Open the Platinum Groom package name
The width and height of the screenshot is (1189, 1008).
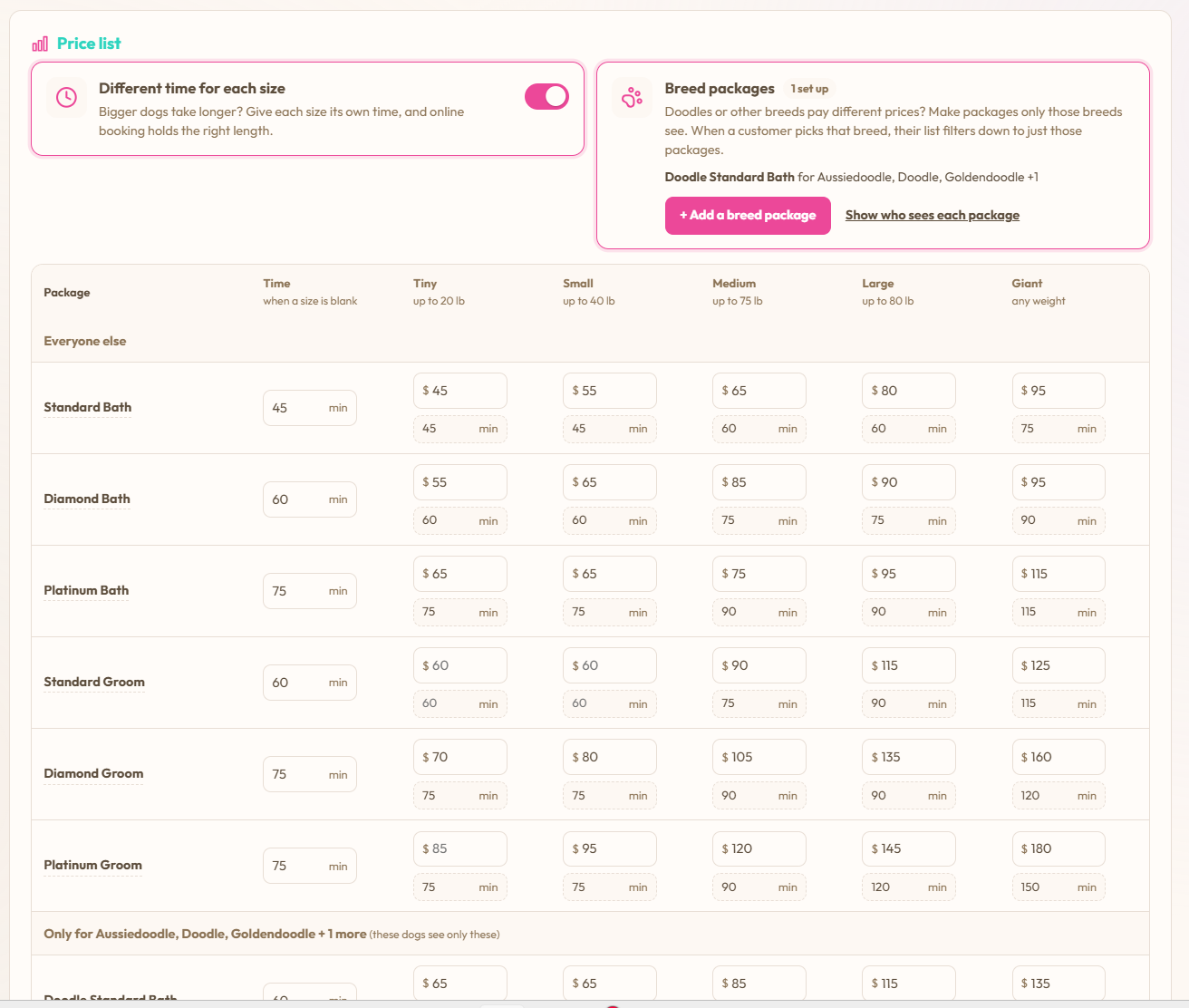pos(92,865)
